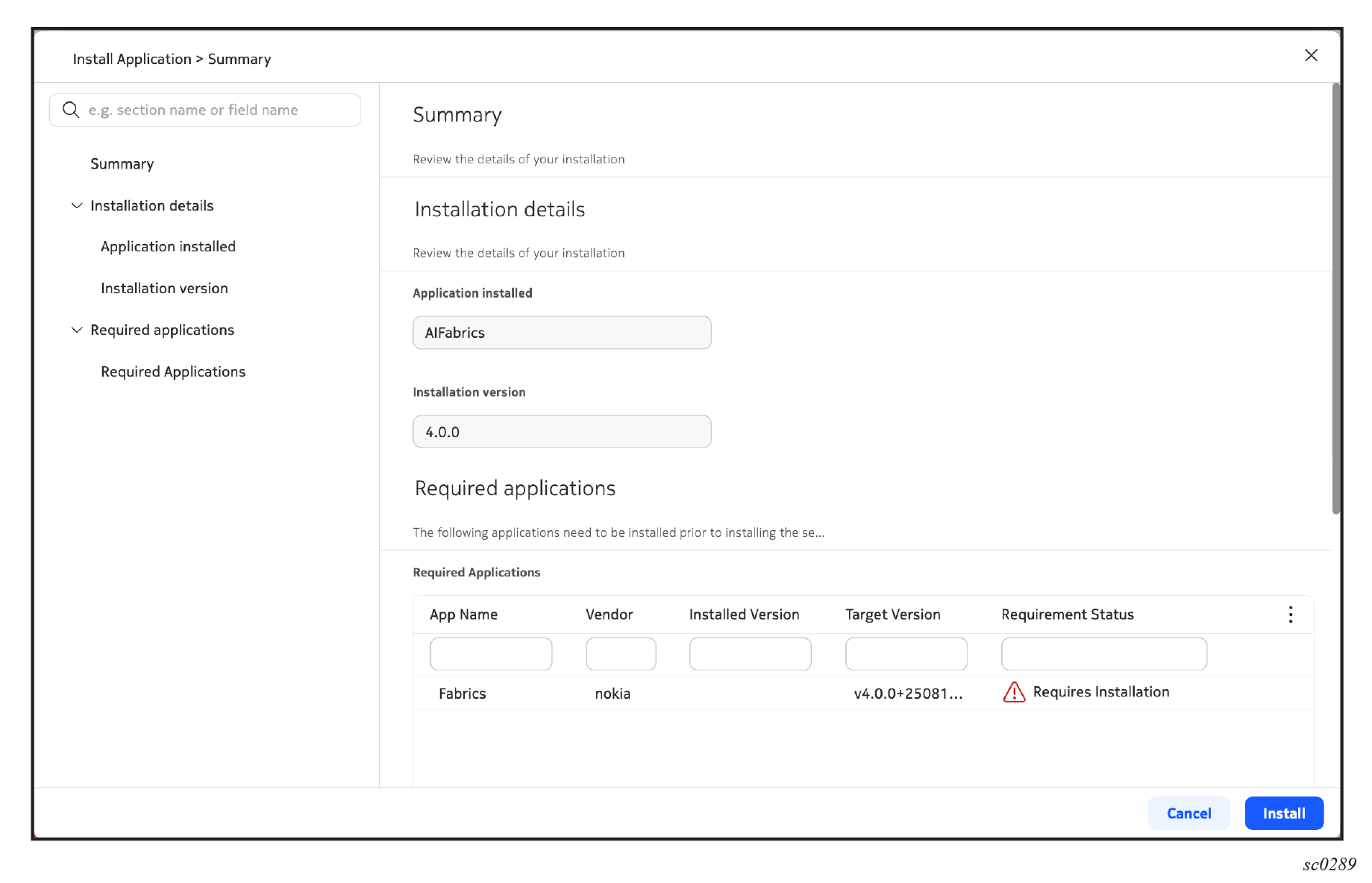Sort by the Vendor column header
The image size is (1372, 883).
609,615
